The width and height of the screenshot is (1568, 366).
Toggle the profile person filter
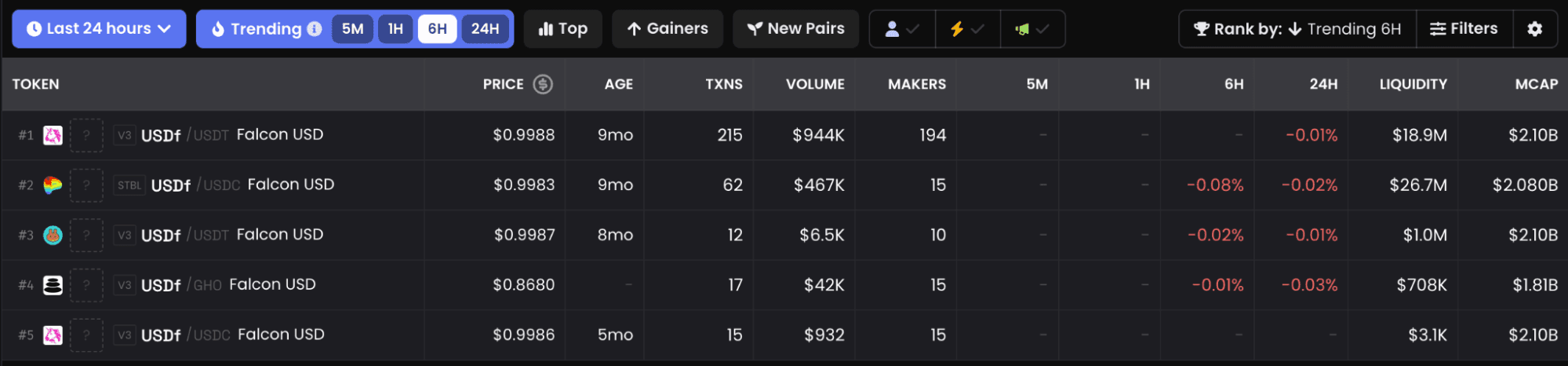point(902,29)
